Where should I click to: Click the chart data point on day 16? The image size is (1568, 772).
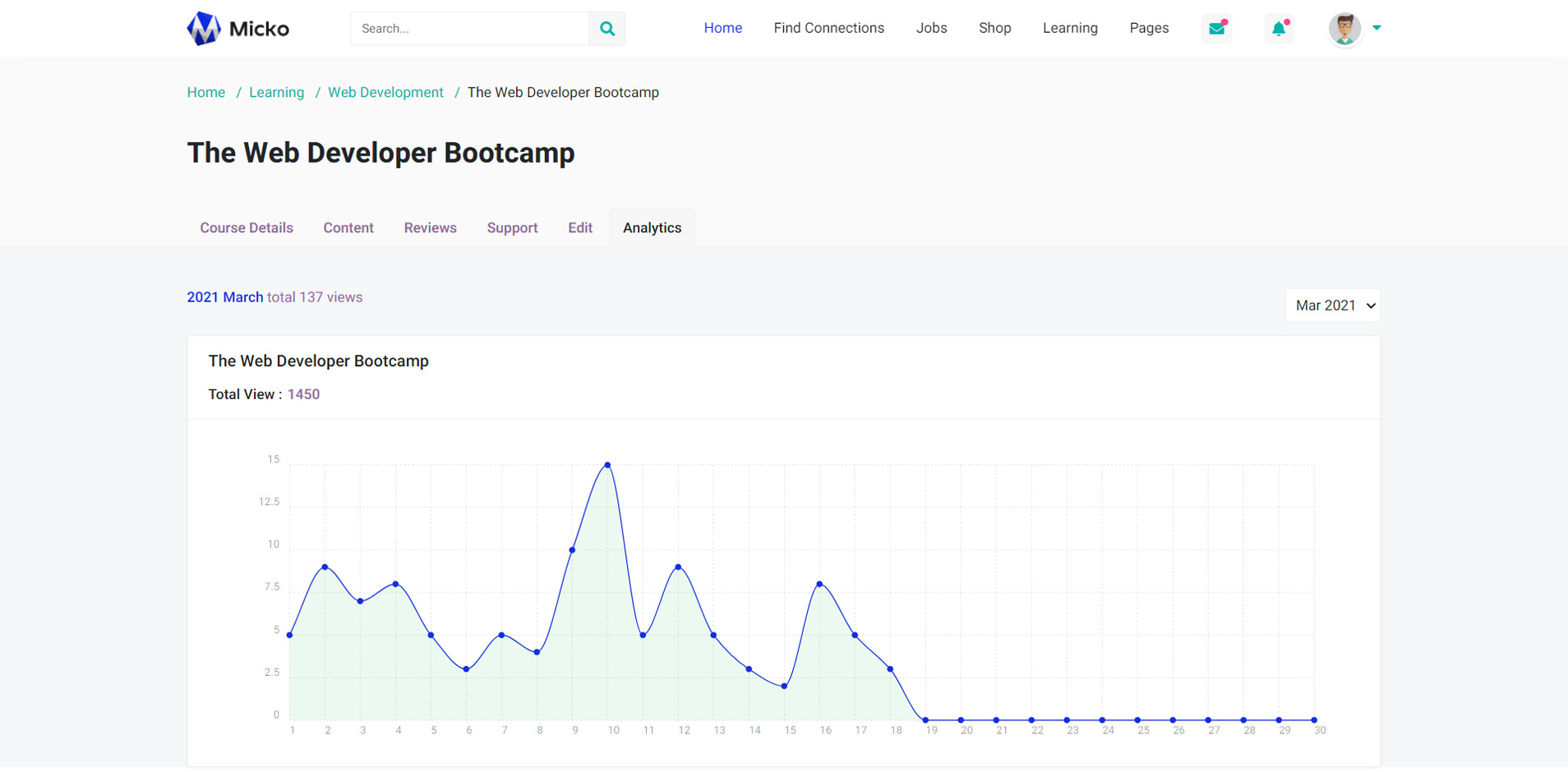point(819,584)
